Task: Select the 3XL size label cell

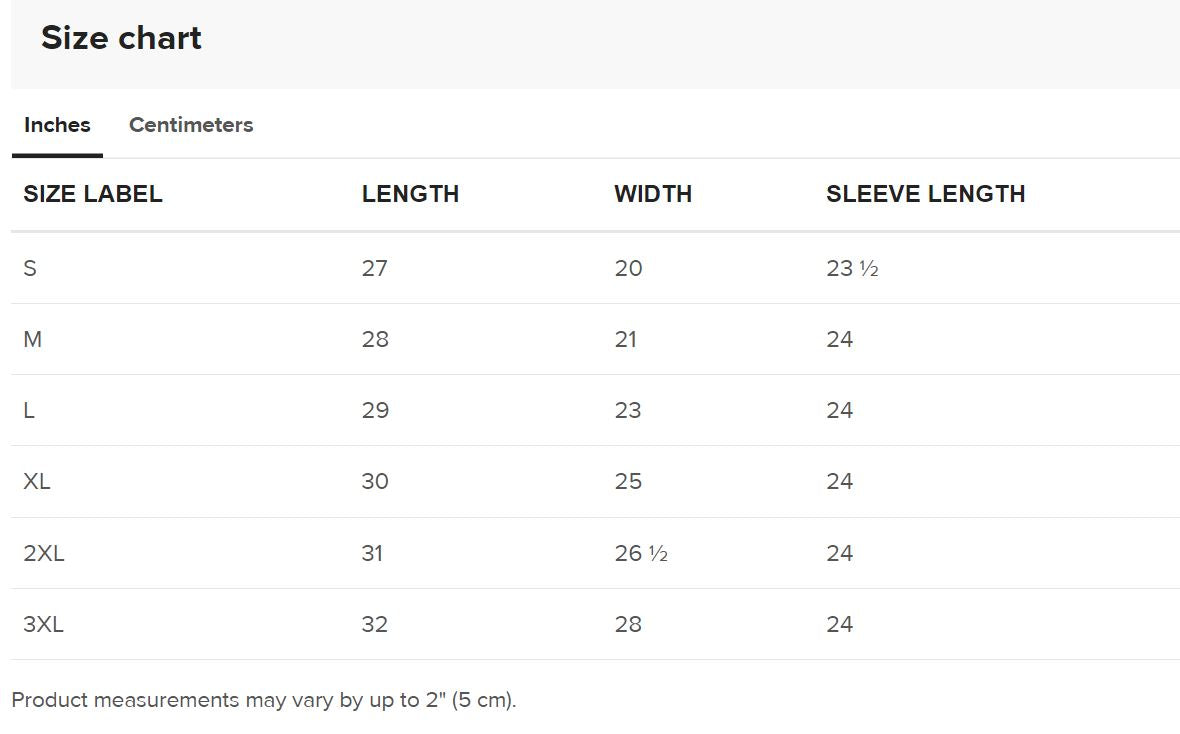Action: (44, 624)
